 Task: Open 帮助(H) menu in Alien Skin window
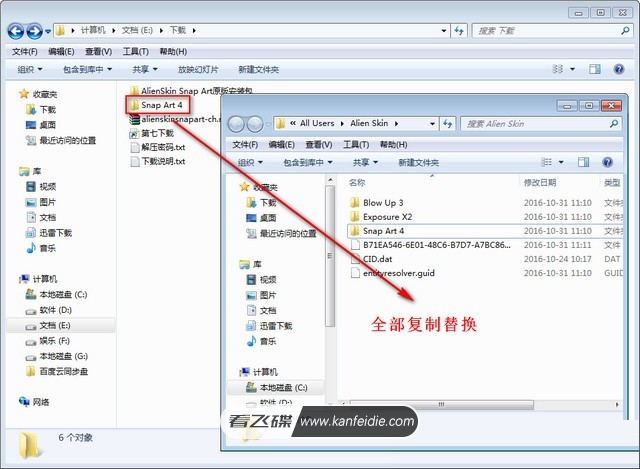pos(393,144)
